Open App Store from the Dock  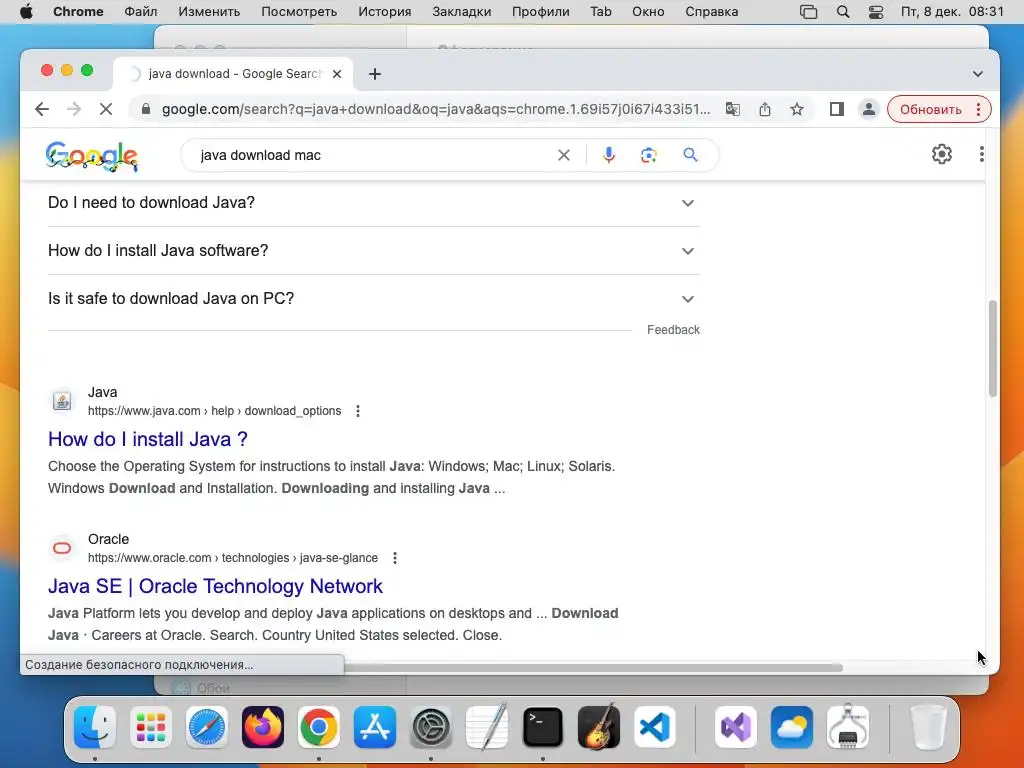click(375, 727)
